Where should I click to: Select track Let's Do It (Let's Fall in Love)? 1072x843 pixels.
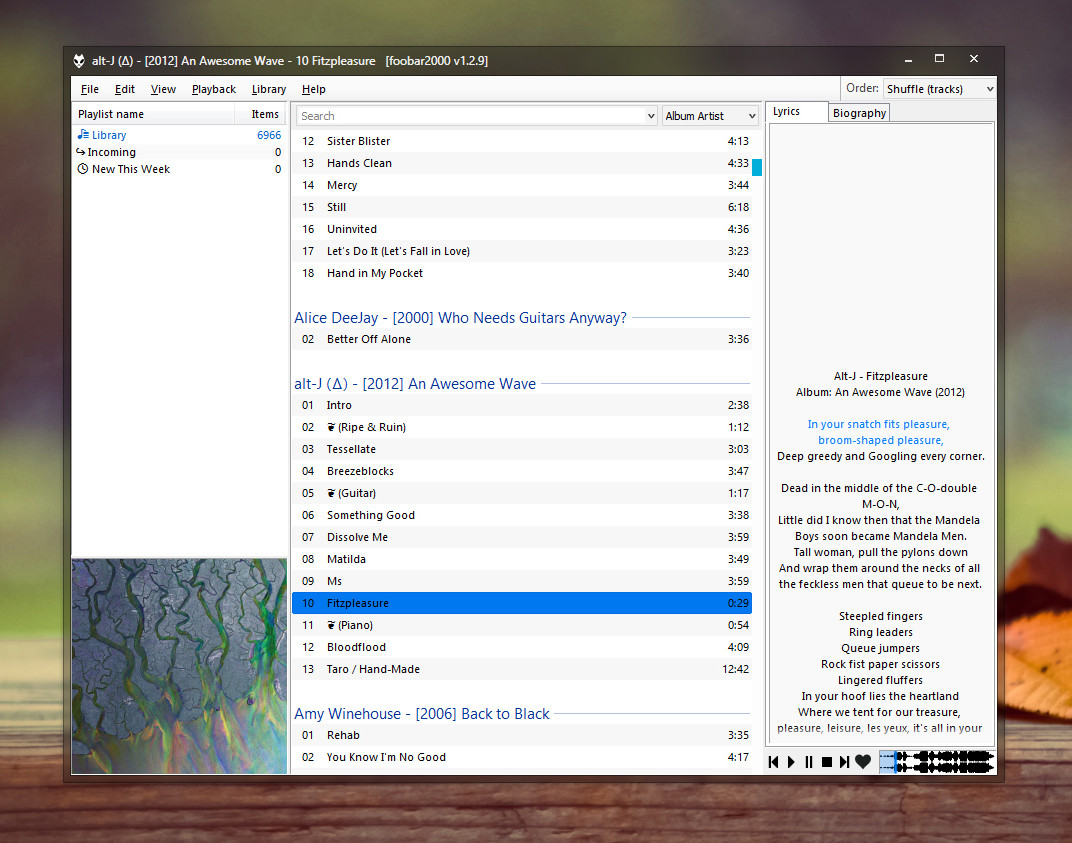click(522, 251)
